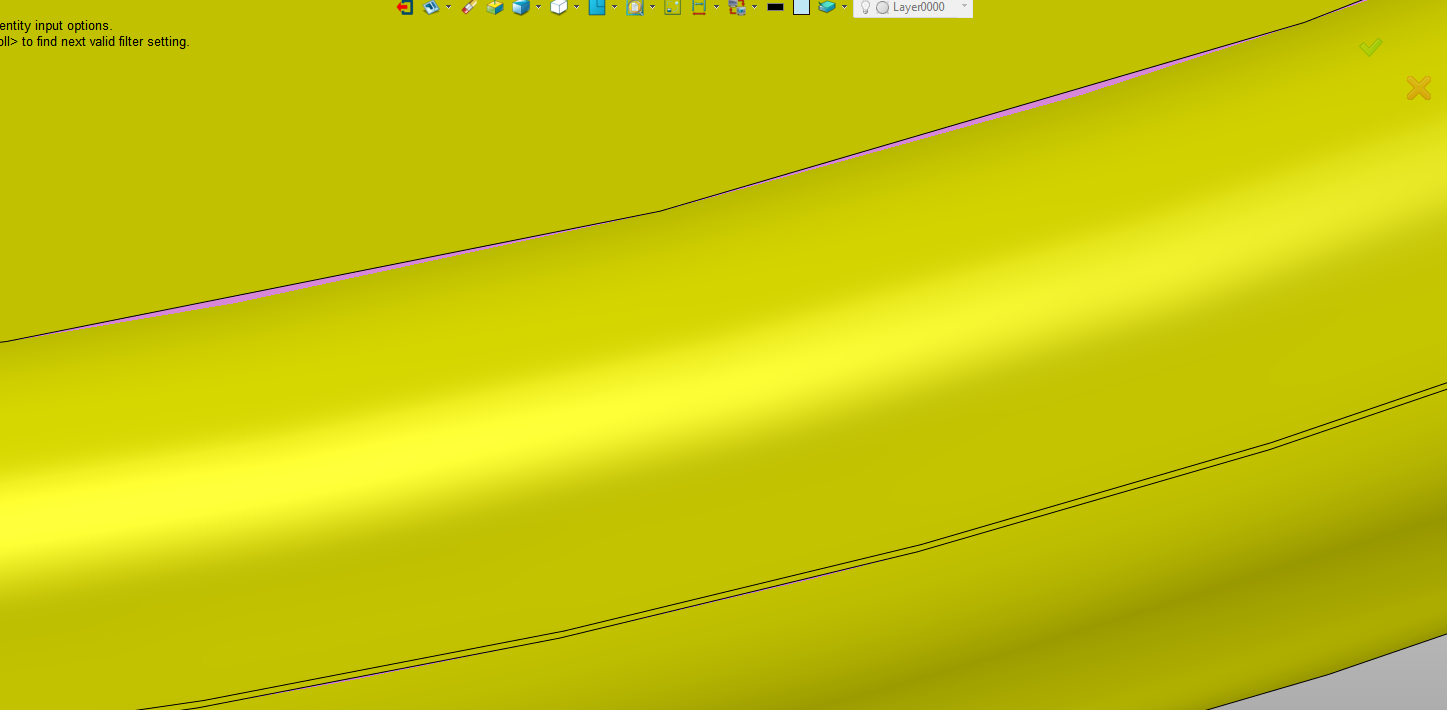Image resolution: width=1447 pixels, height=710 pixels.
Task: Expand dropdown next to blue sheet icon
Action: (x=614, y=7)
